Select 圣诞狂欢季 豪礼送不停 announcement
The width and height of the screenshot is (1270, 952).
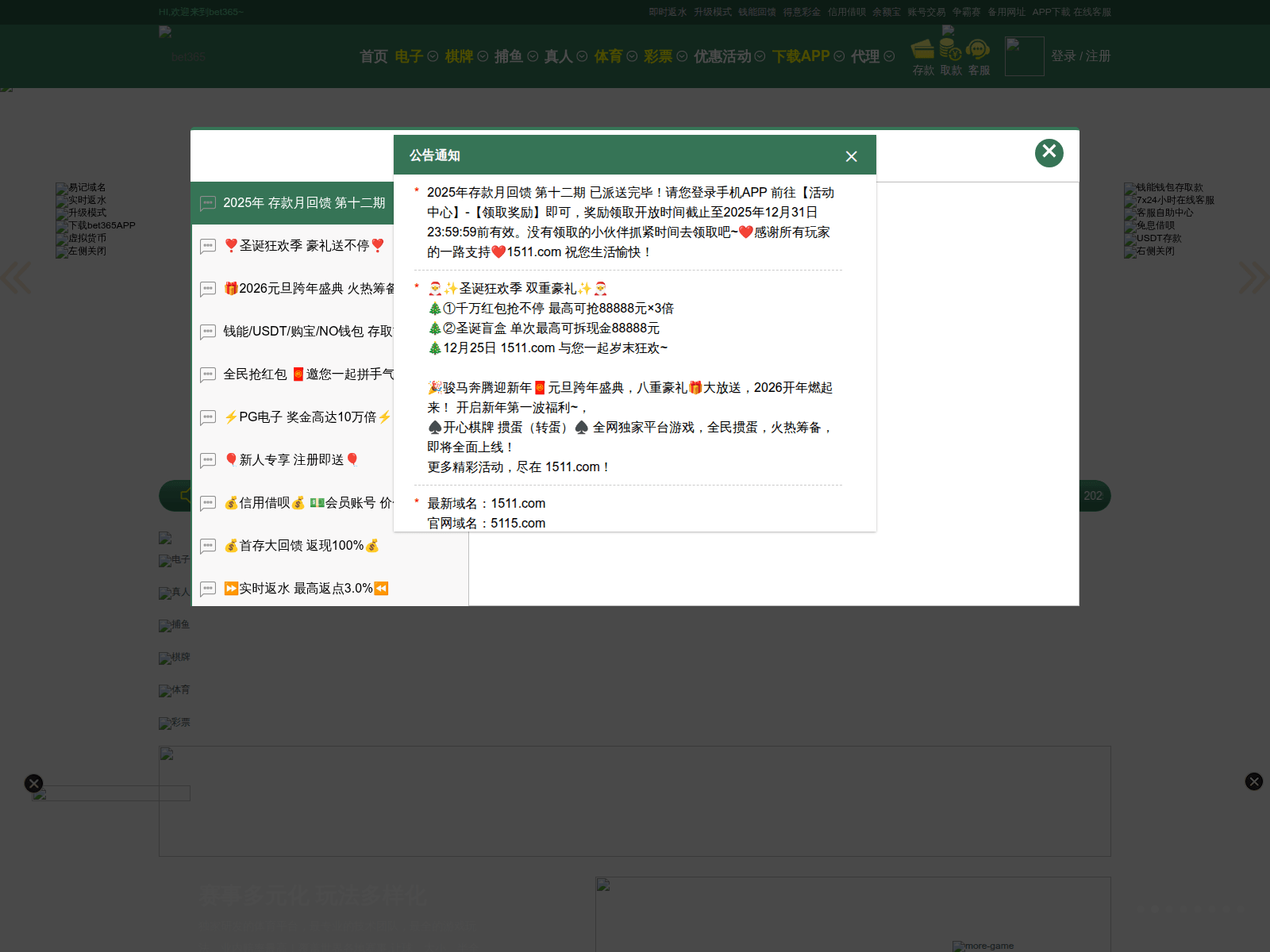[x=292, y=246]
